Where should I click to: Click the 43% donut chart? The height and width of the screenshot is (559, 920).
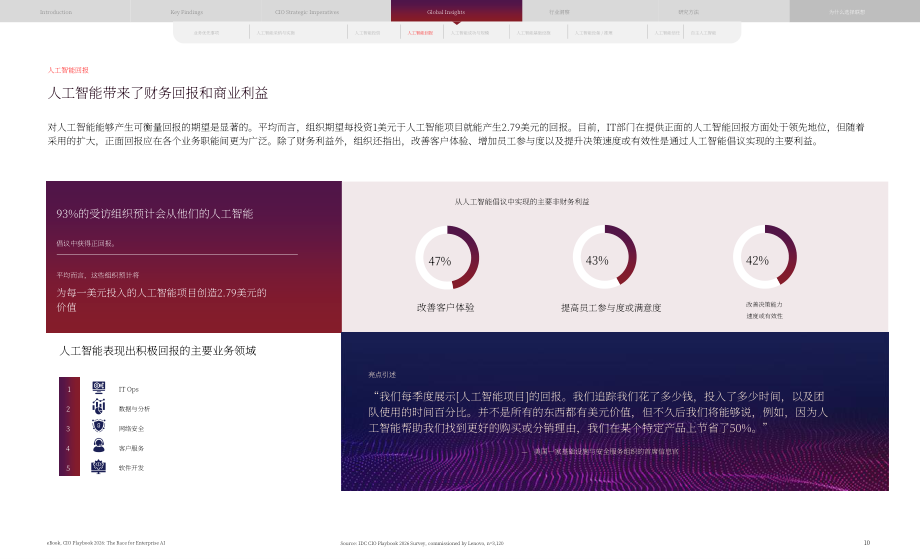pyautogui.click(x=604, y=257)
